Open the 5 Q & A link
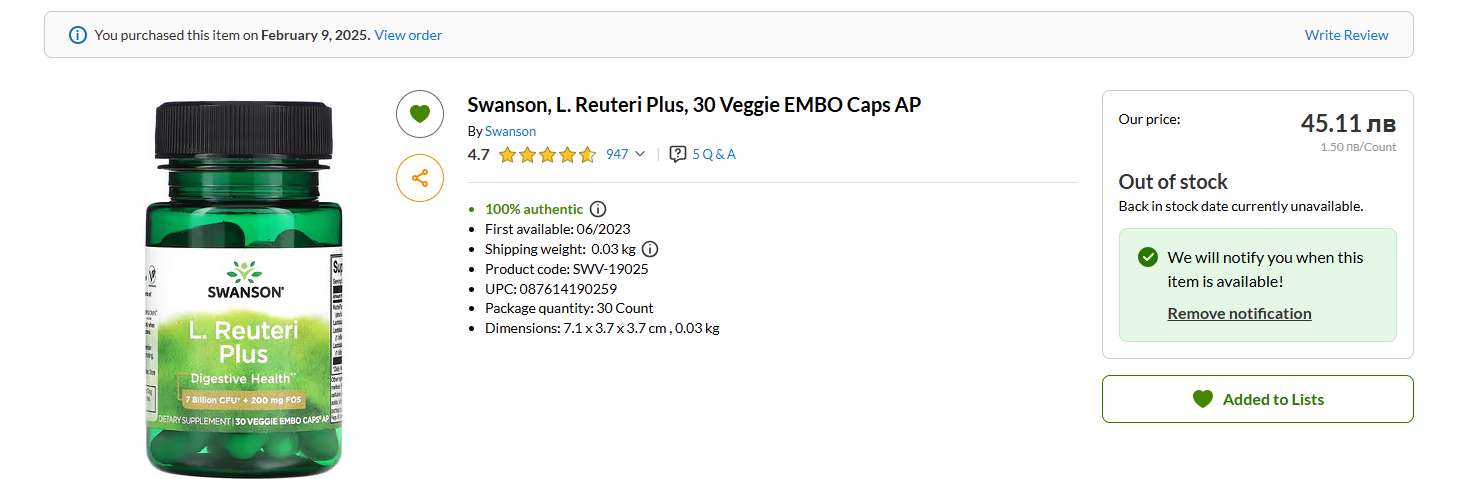The height and width of the screenshot is (479, 1469). pos(714,154)
